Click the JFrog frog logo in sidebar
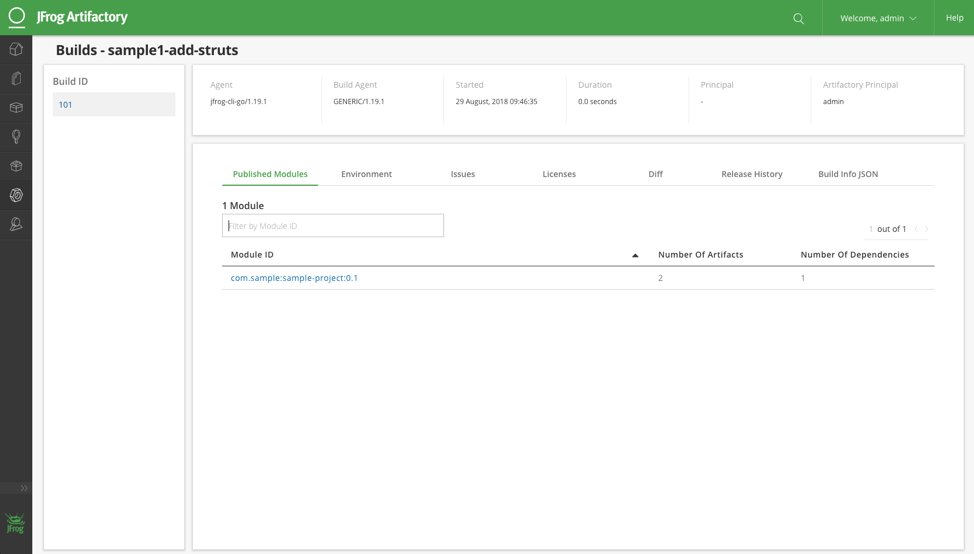The image size is (974, 554). (16, 523)
